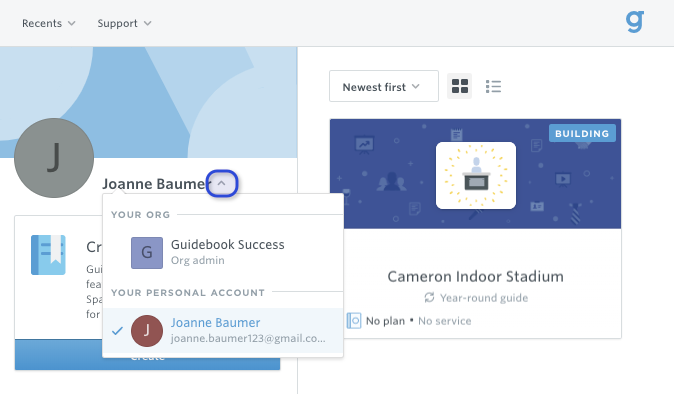The width and height of the screenshot is (674, 394).
Task: Click the red J personal account avatar
Action: click(147, 331)
